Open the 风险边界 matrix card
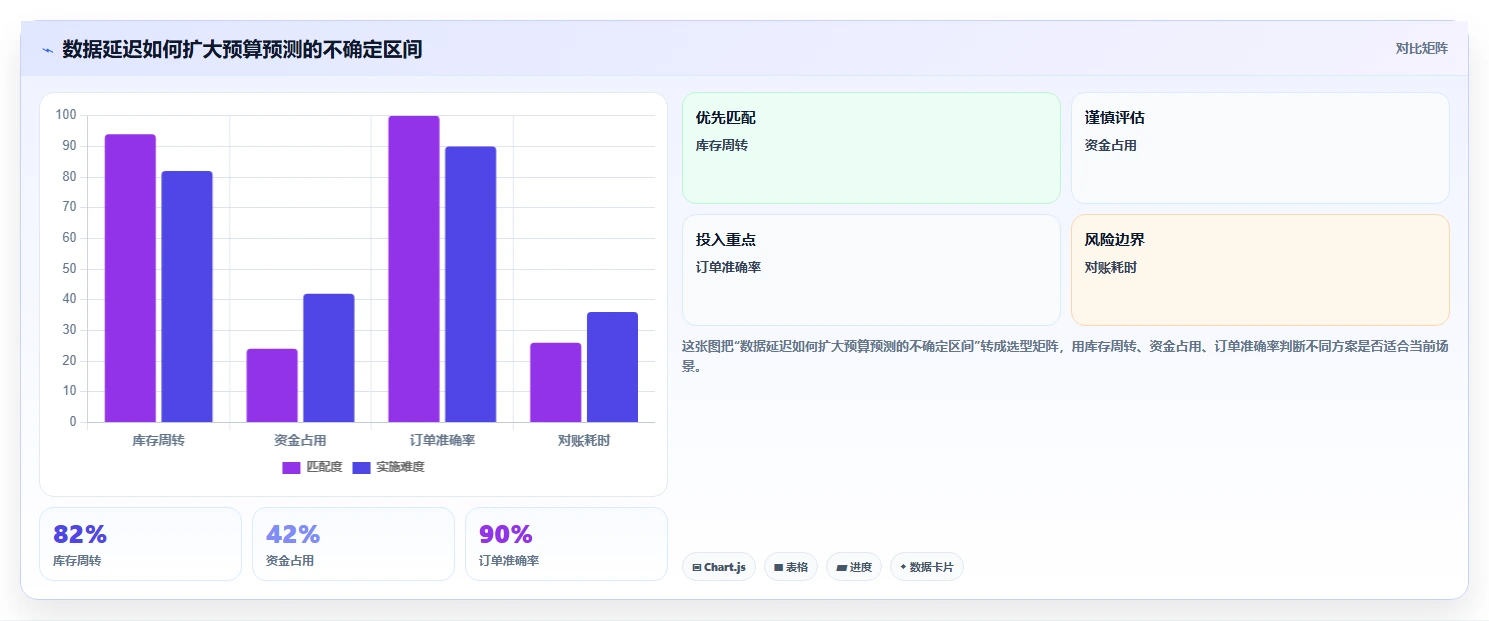The image size is (1489, 621). coord(1260,270)
